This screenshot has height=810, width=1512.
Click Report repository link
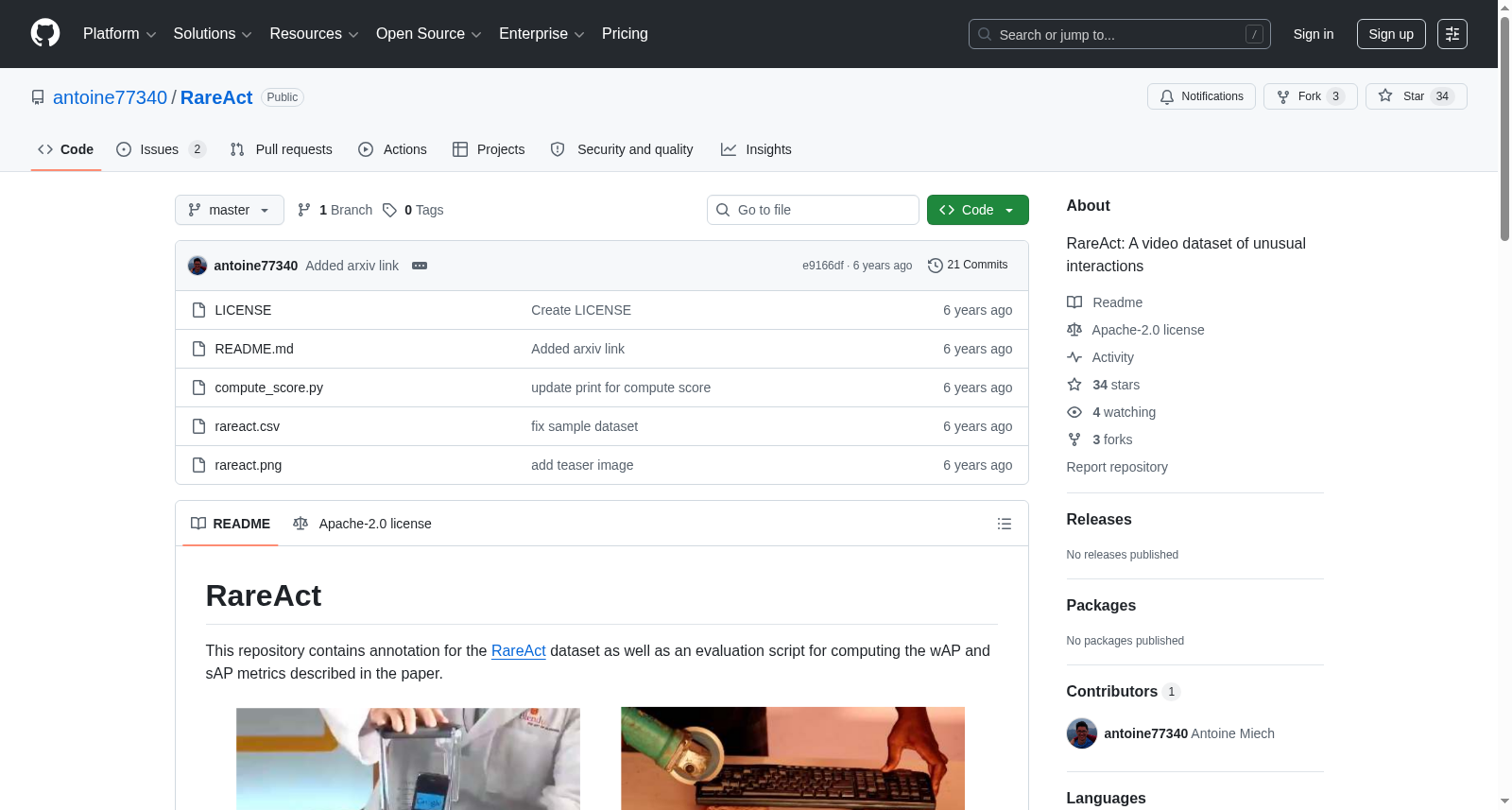point(1117,467)
